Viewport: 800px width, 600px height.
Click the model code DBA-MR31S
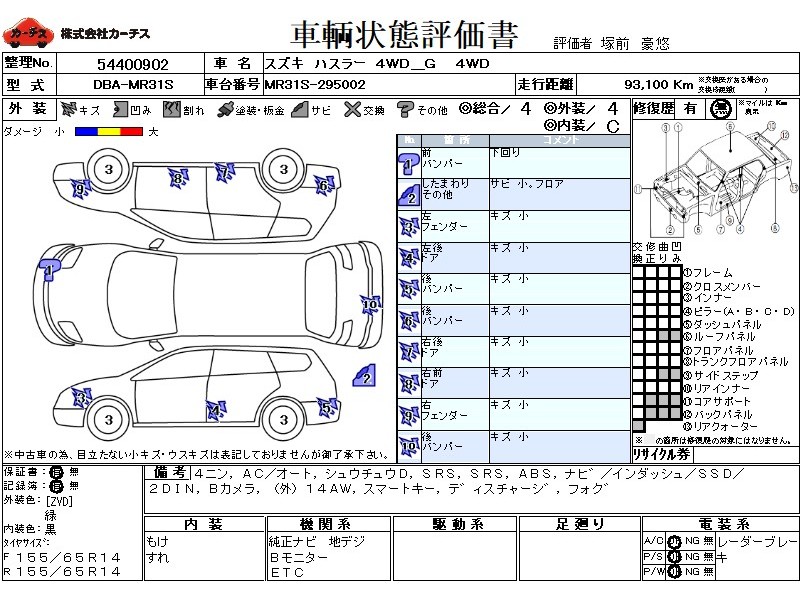click(133, 85)
